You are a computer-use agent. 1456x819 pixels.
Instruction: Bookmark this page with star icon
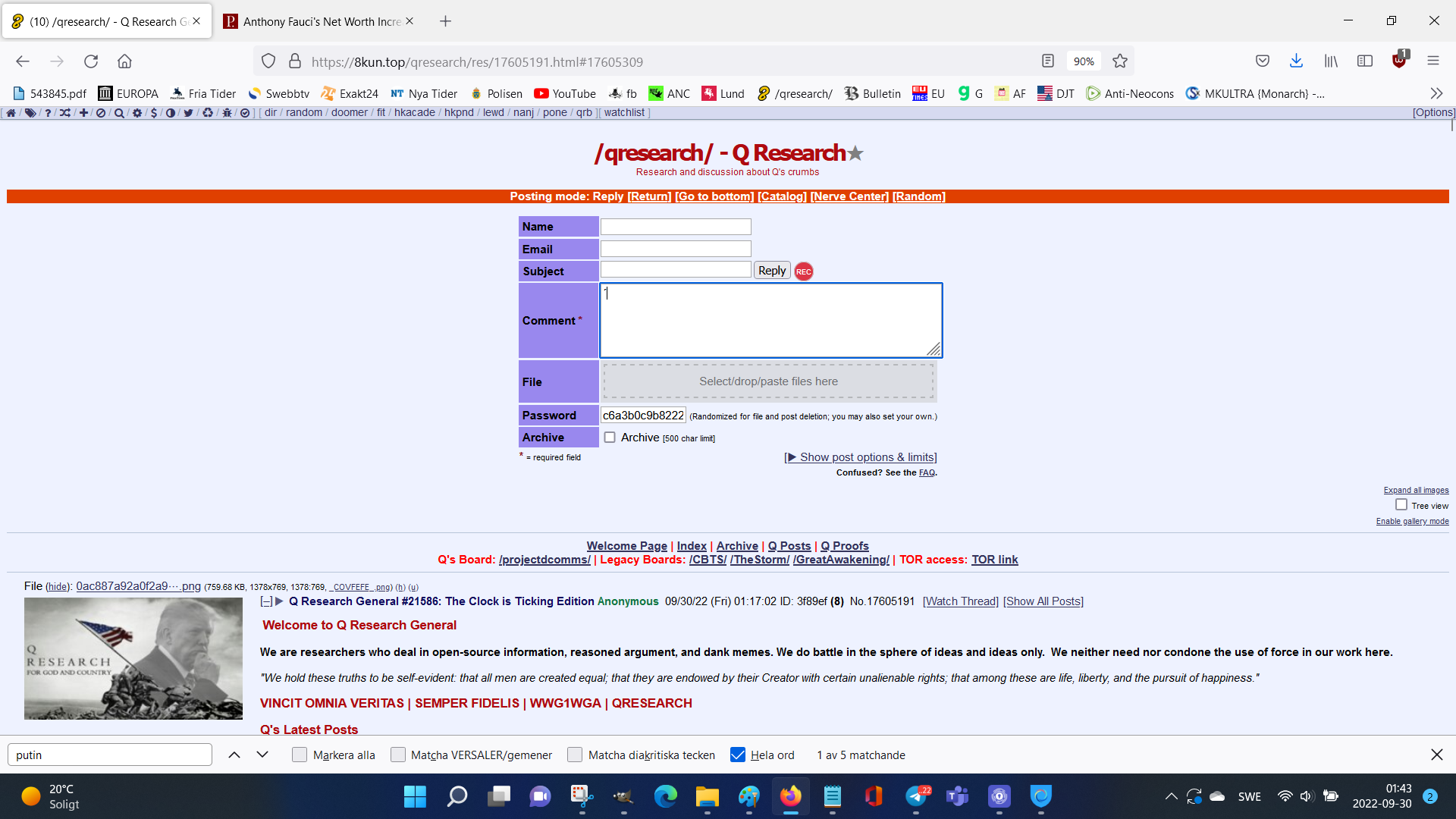[x=1120, y=61]
